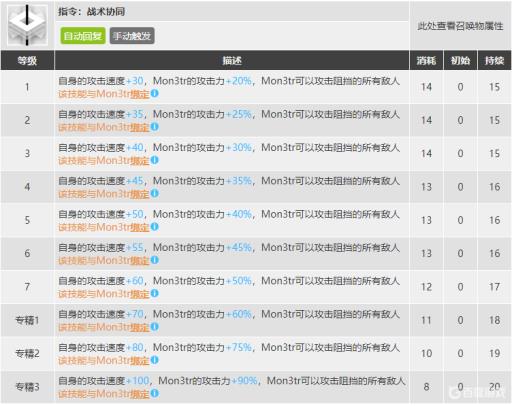Click the info icon in level 5 row
The height and width of the screenshot is (406, 512).
pos(154,227)
